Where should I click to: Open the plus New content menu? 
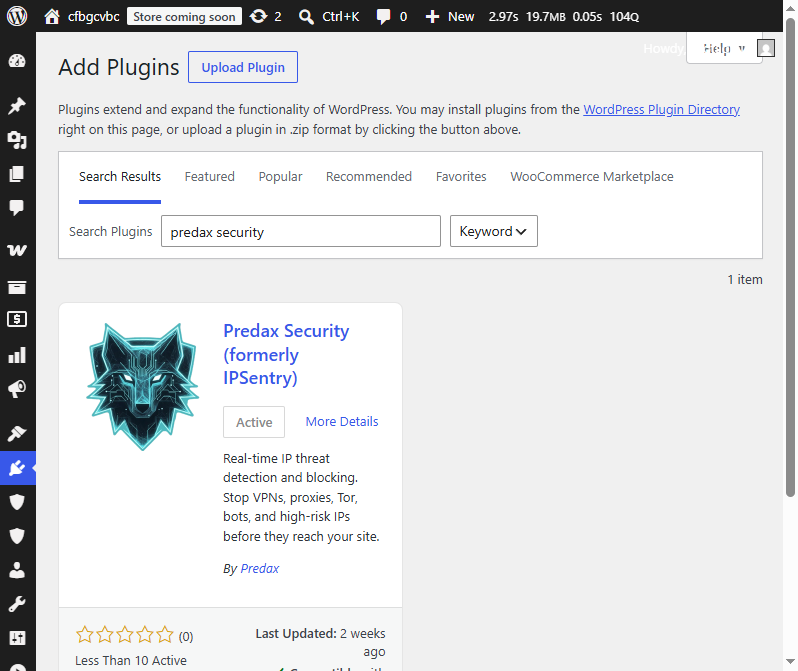pos(432,17)
